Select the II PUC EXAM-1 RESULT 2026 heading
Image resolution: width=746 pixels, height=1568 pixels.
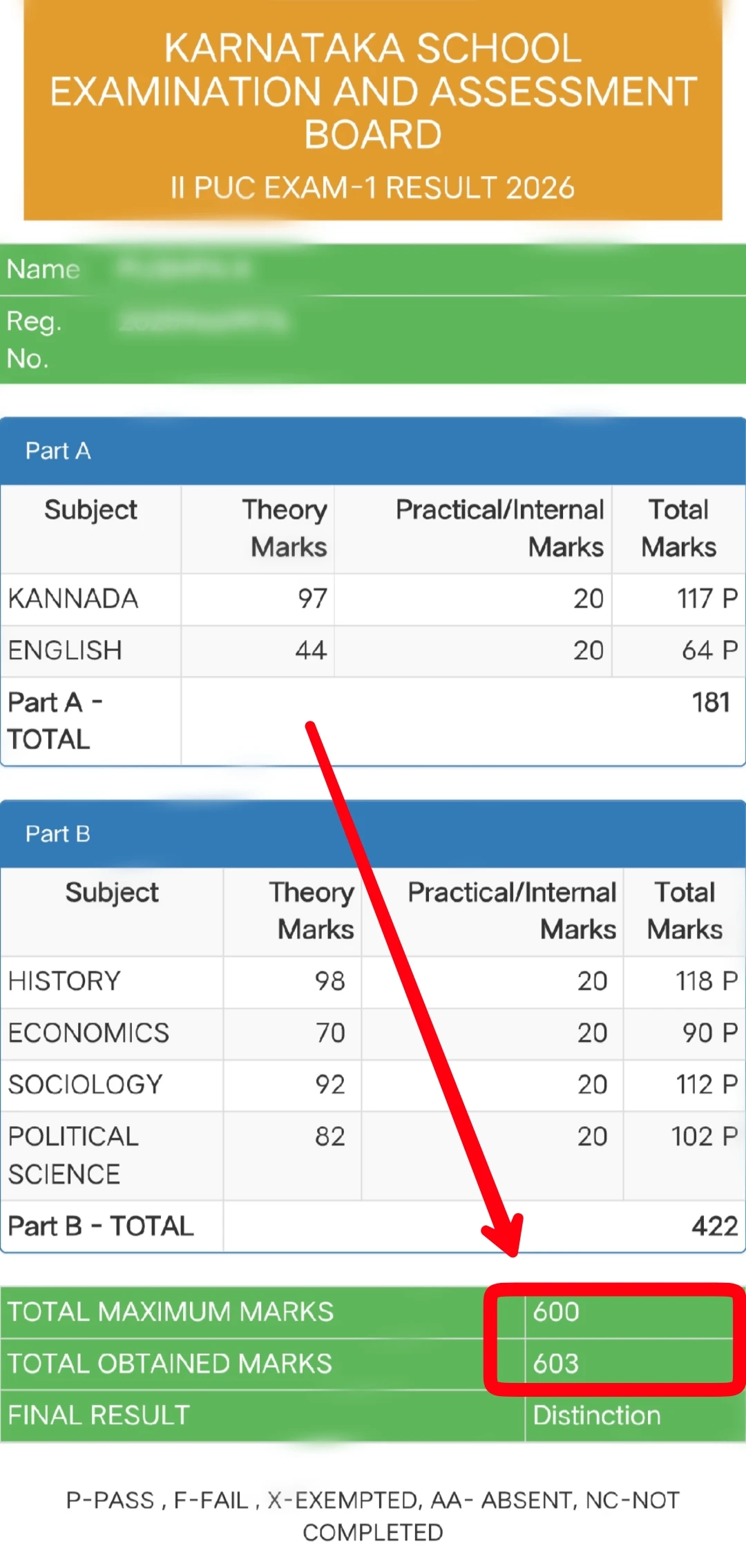pyautogui.click(x=373, y=188)
